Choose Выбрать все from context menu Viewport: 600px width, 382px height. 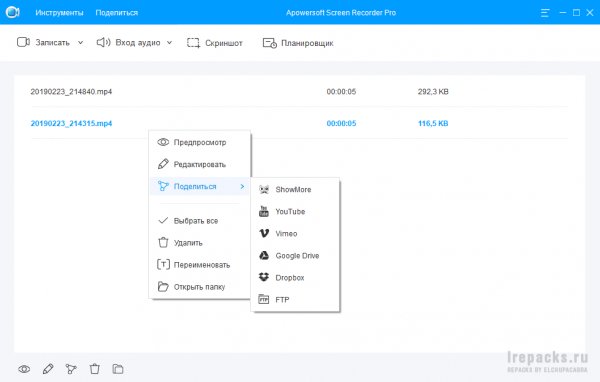tap(200, 220)
